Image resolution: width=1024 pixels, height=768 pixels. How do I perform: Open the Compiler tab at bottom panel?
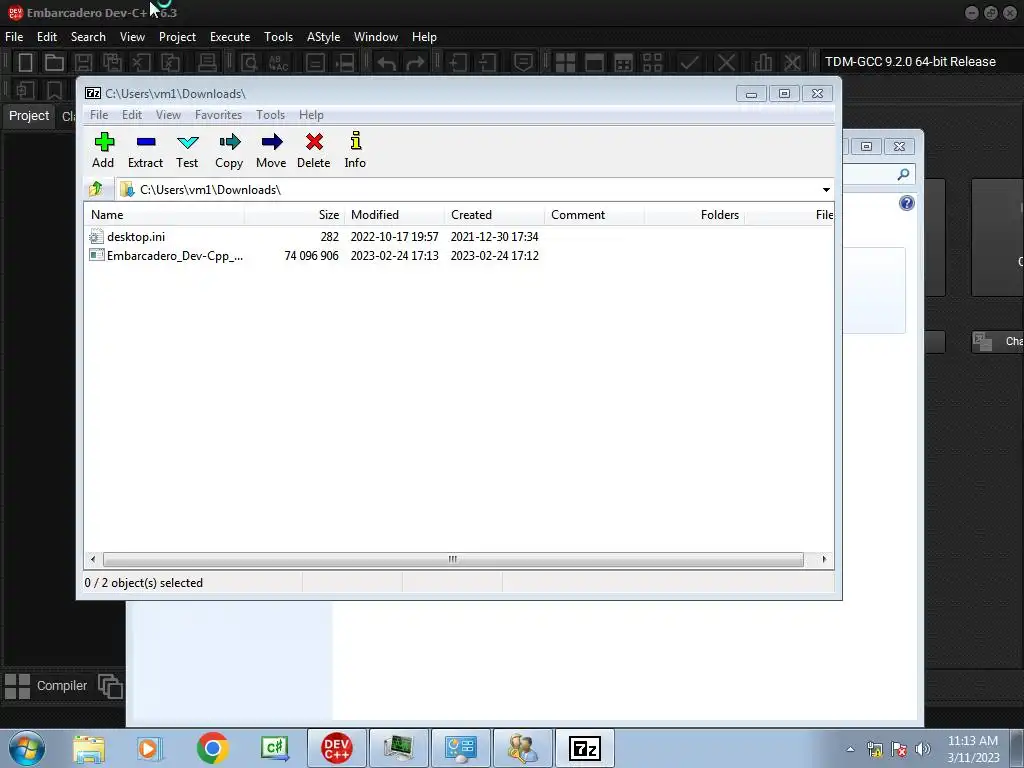(46, 686)
